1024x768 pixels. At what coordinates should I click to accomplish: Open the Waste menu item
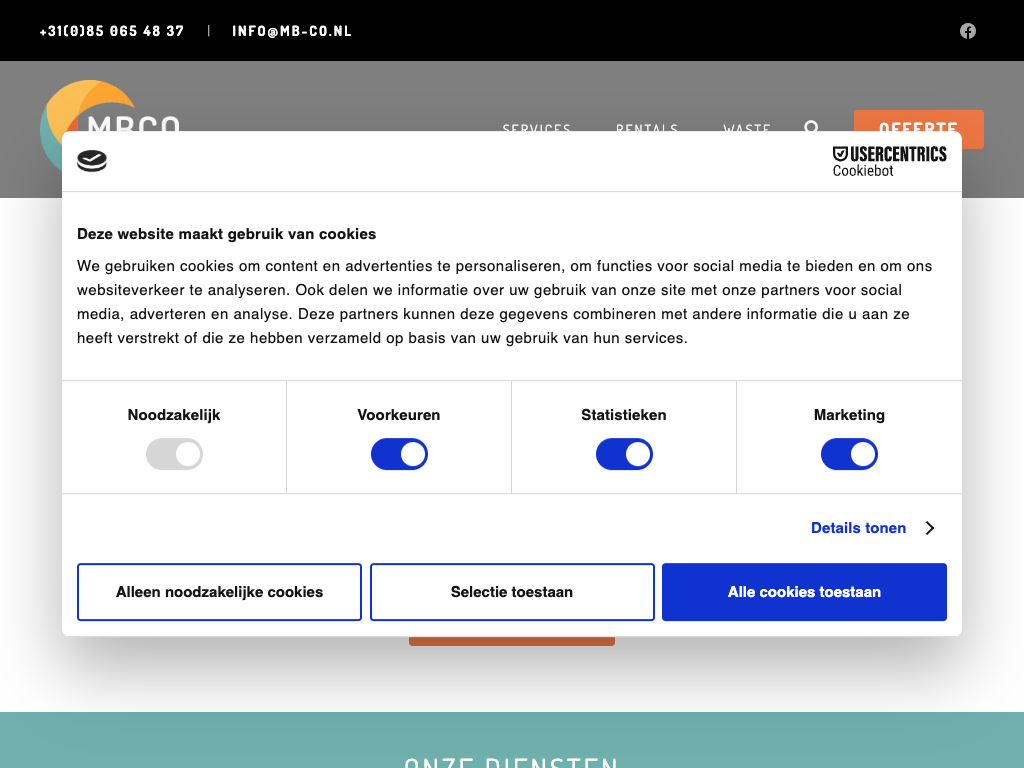click(x=747, y=127)
